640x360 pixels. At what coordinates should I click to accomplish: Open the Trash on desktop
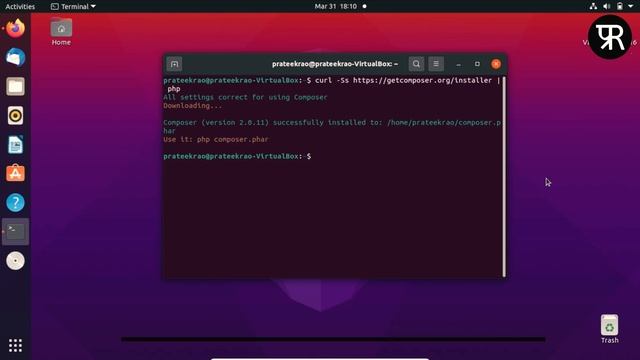click(609, 329)
